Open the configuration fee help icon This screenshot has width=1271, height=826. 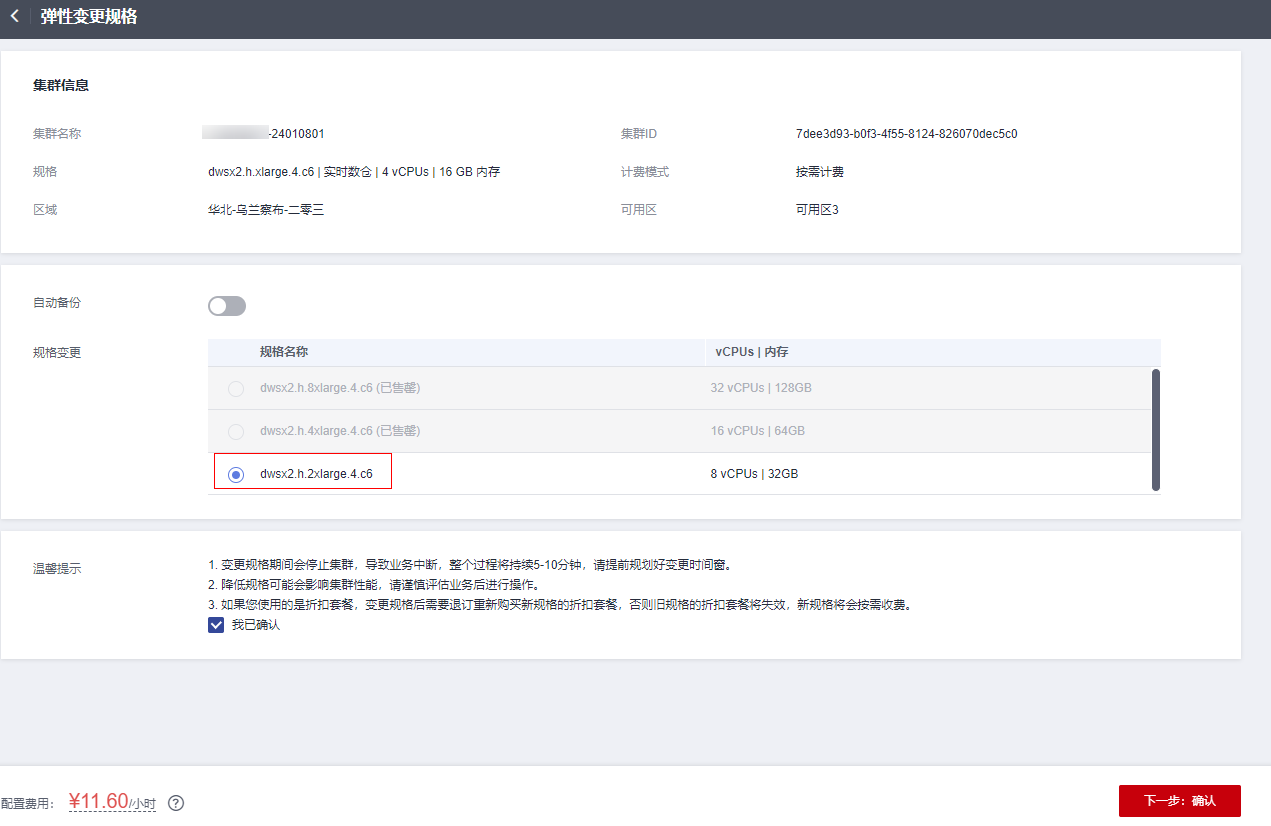pyautogui.click(x=176, y=803)
